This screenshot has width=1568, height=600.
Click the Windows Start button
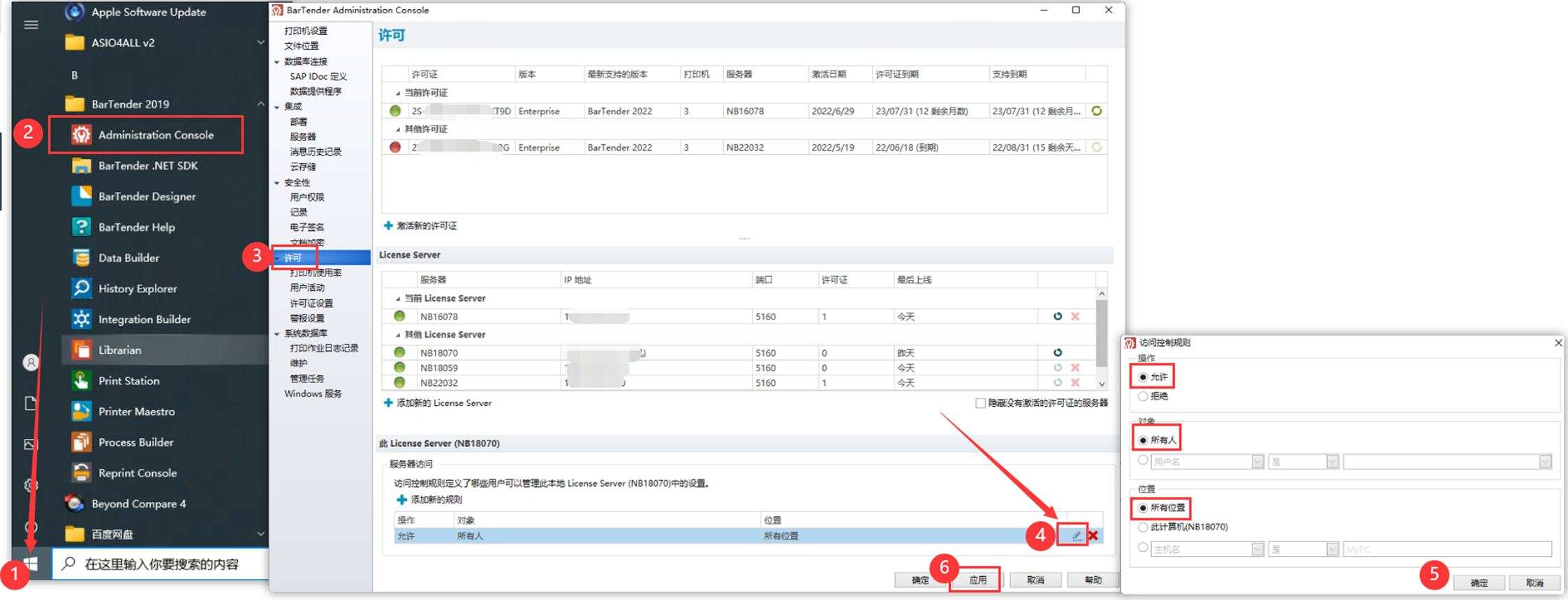[31, 564]
